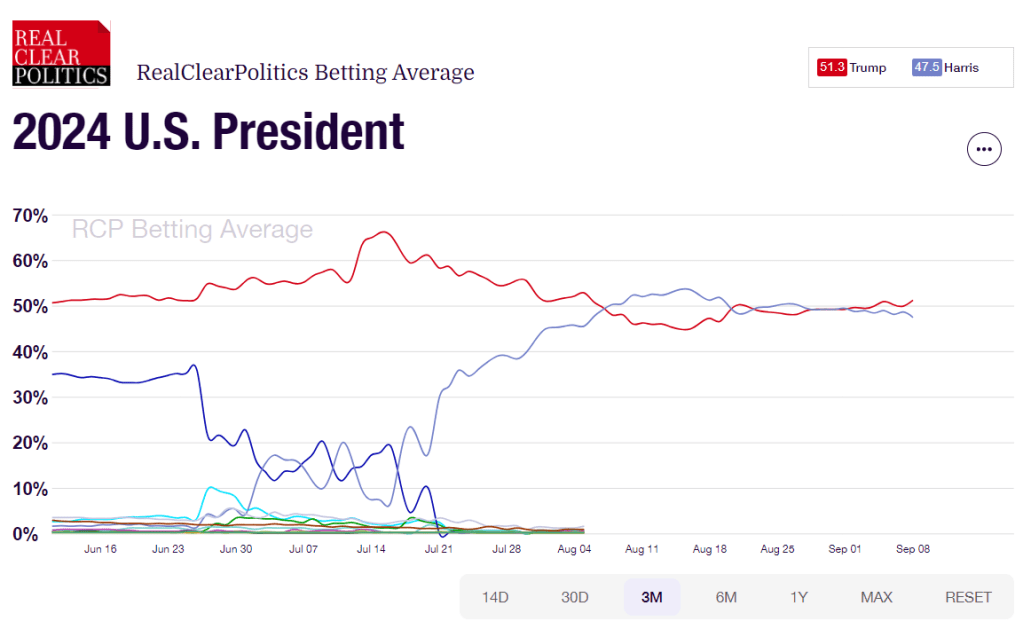Viewport: 1023px width, 629px height.
Task: Click the Jul 21 date on the axis
Action: [439, 549]
